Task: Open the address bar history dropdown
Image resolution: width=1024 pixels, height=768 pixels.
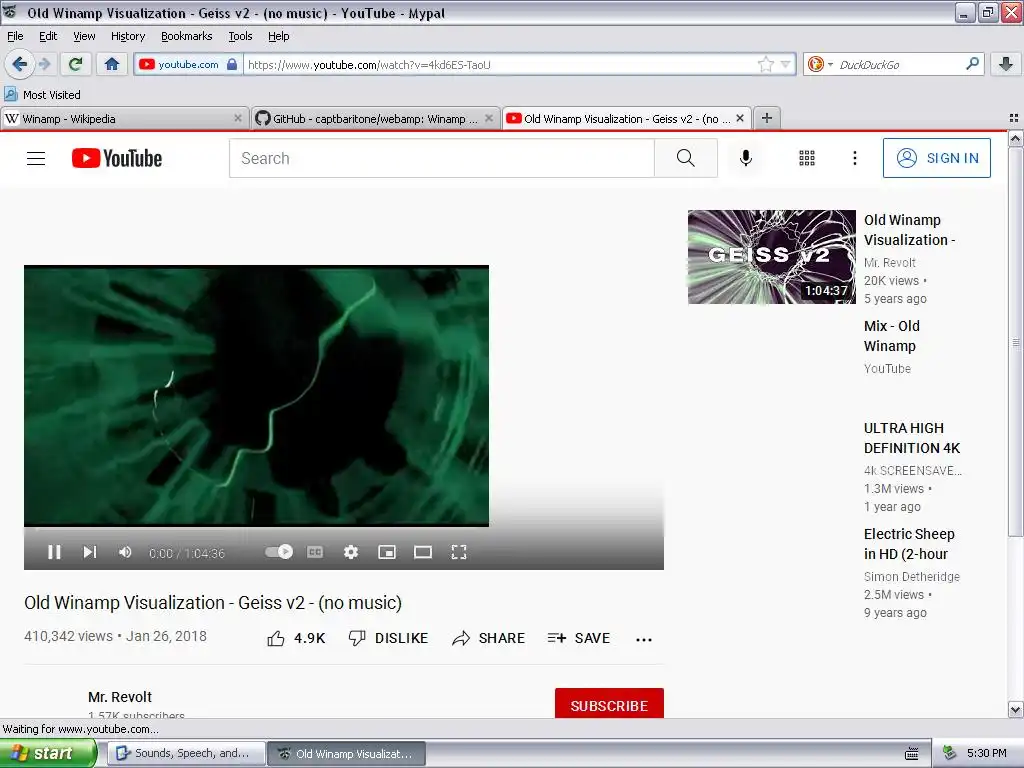Action: pyautogui.click(x=786, y=64)
